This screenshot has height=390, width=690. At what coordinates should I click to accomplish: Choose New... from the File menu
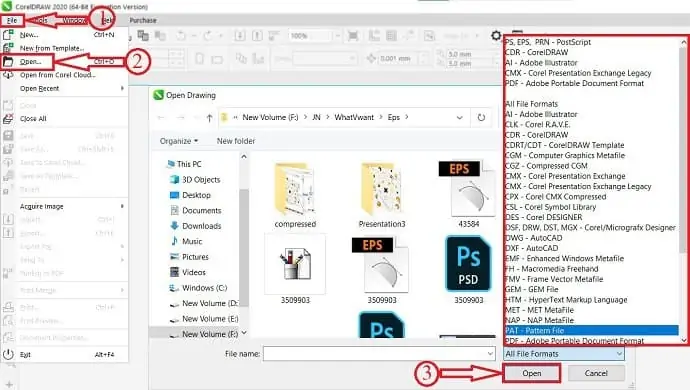coord(64,34)
